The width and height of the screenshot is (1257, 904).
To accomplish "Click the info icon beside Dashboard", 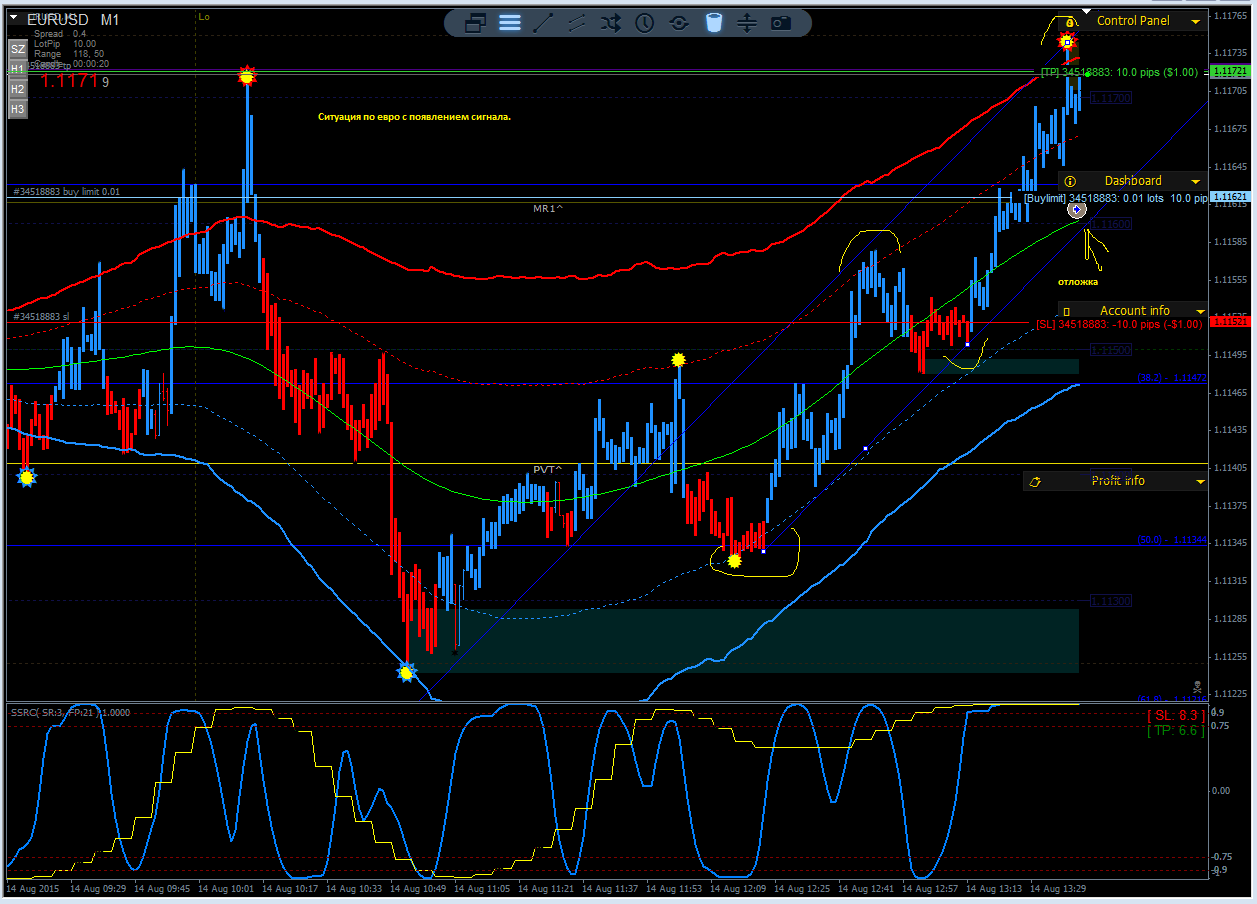I will (1070, 181).
